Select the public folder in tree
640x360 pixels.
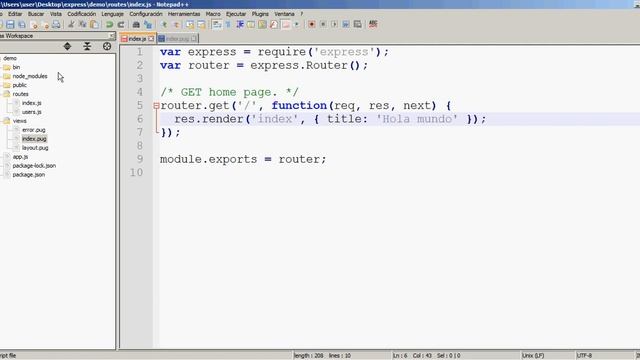pos(20,85)
